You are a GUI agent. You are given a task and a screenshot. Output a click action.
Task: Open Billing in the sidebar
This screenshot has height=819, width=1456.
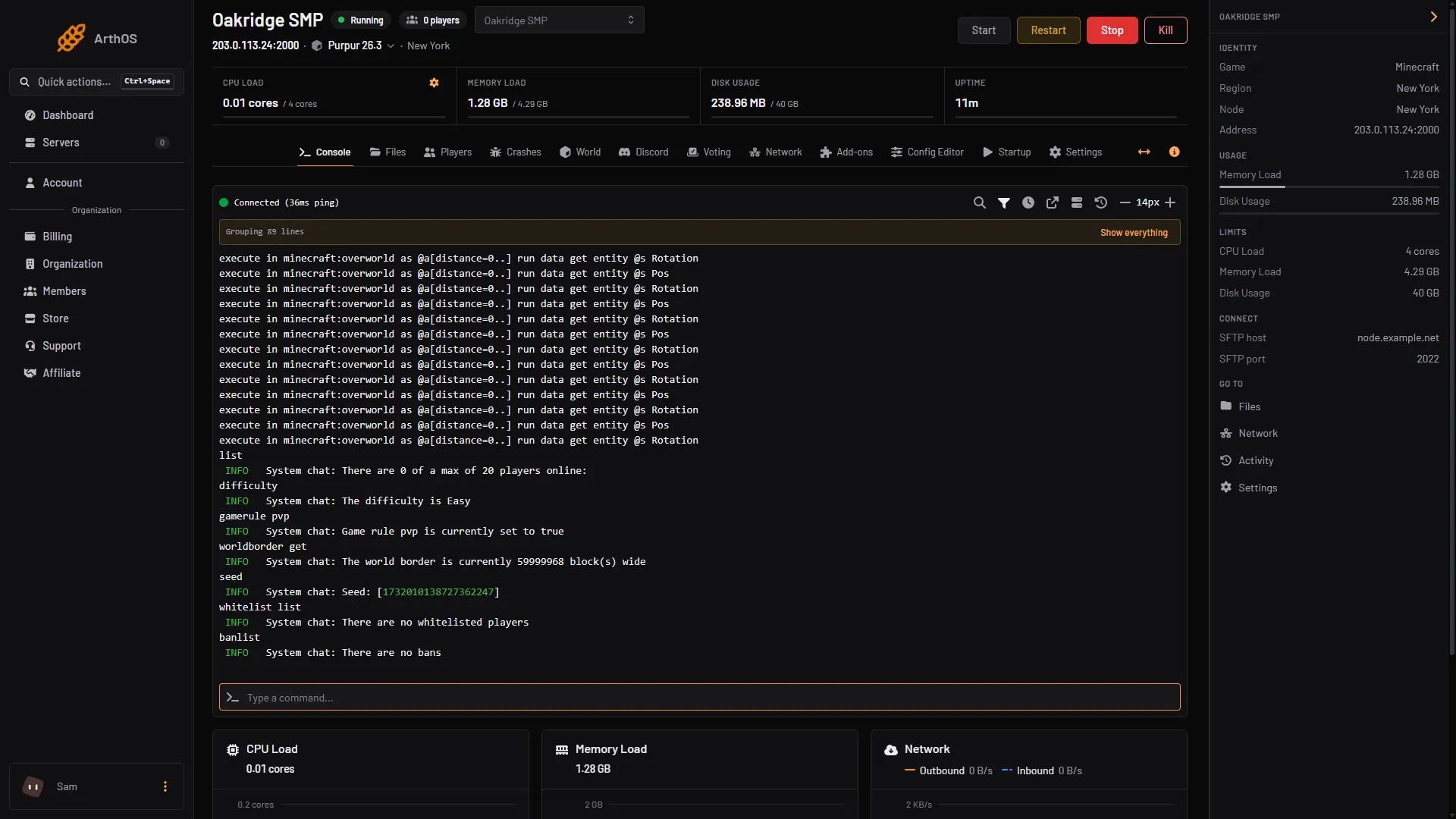[x=96, y=237]
